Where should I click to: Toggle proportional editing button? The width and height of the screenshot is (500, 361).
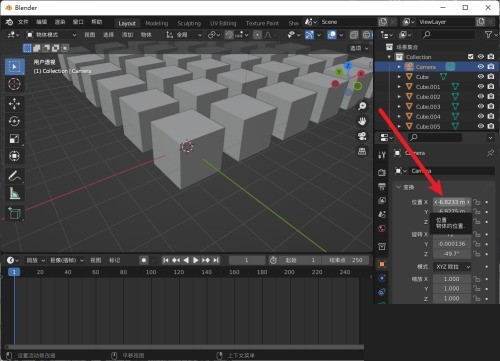point(257,35)
